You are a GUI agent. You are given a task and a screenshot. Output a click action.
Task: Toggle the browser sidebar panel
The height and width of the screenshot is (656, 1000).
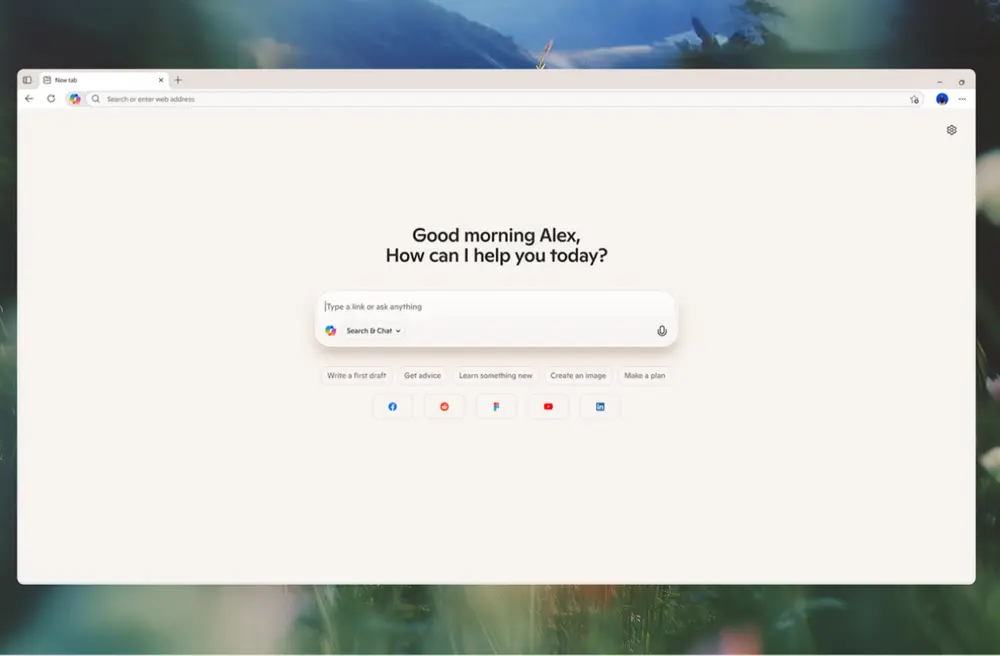click(27, 80)
